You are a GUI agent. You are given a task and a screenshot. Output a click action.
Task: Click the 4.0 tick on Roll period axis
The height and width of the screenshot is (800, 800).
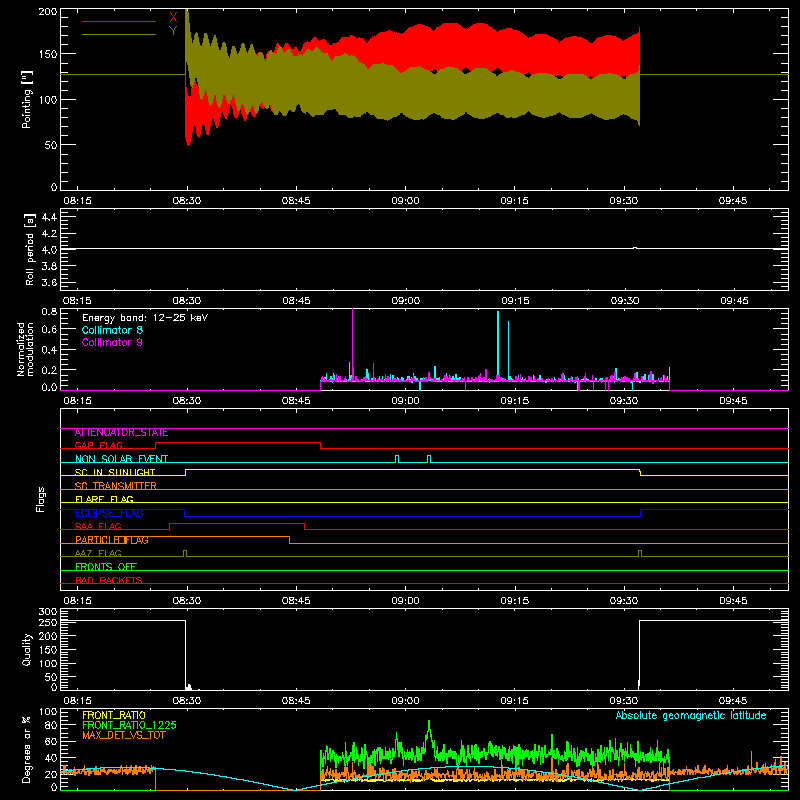coord(49,250)
